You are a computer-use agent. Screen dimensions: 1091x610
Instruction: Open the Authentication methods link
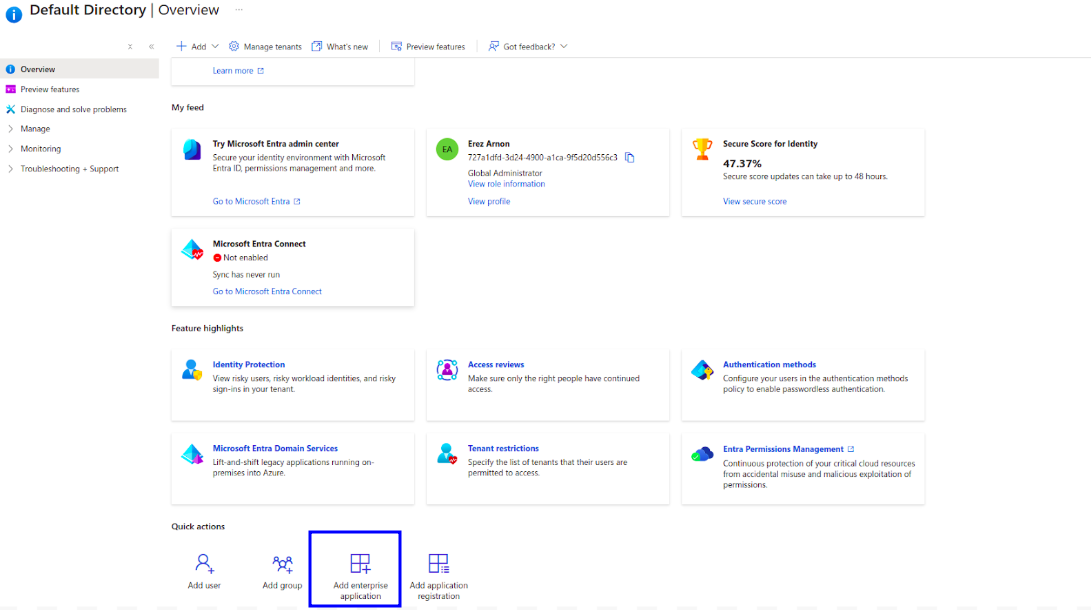point(769,364)
